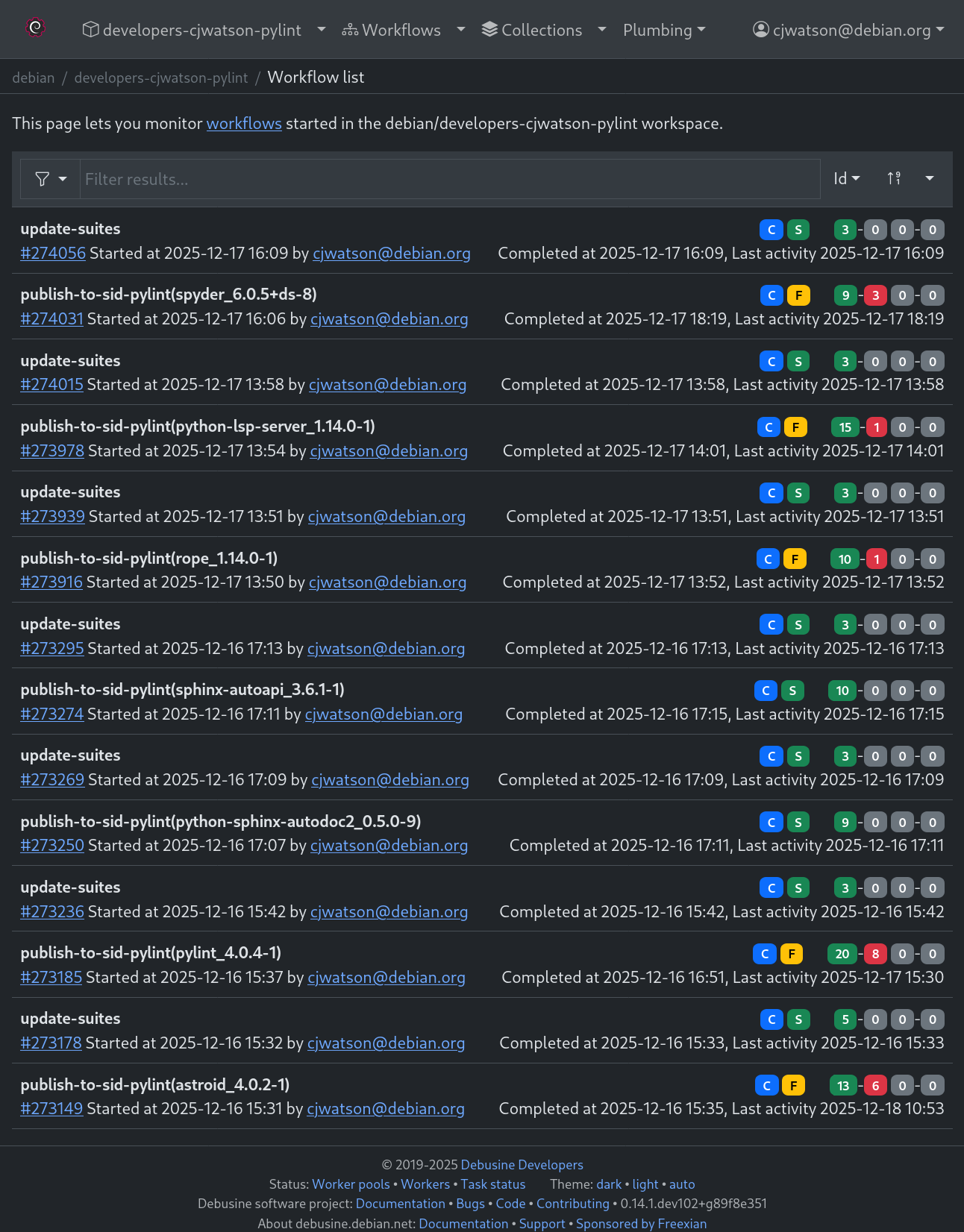This screenshot has width=964, height=1232.
Task: Open the Workflows navbar item
Action: click(x=391, y=30)
